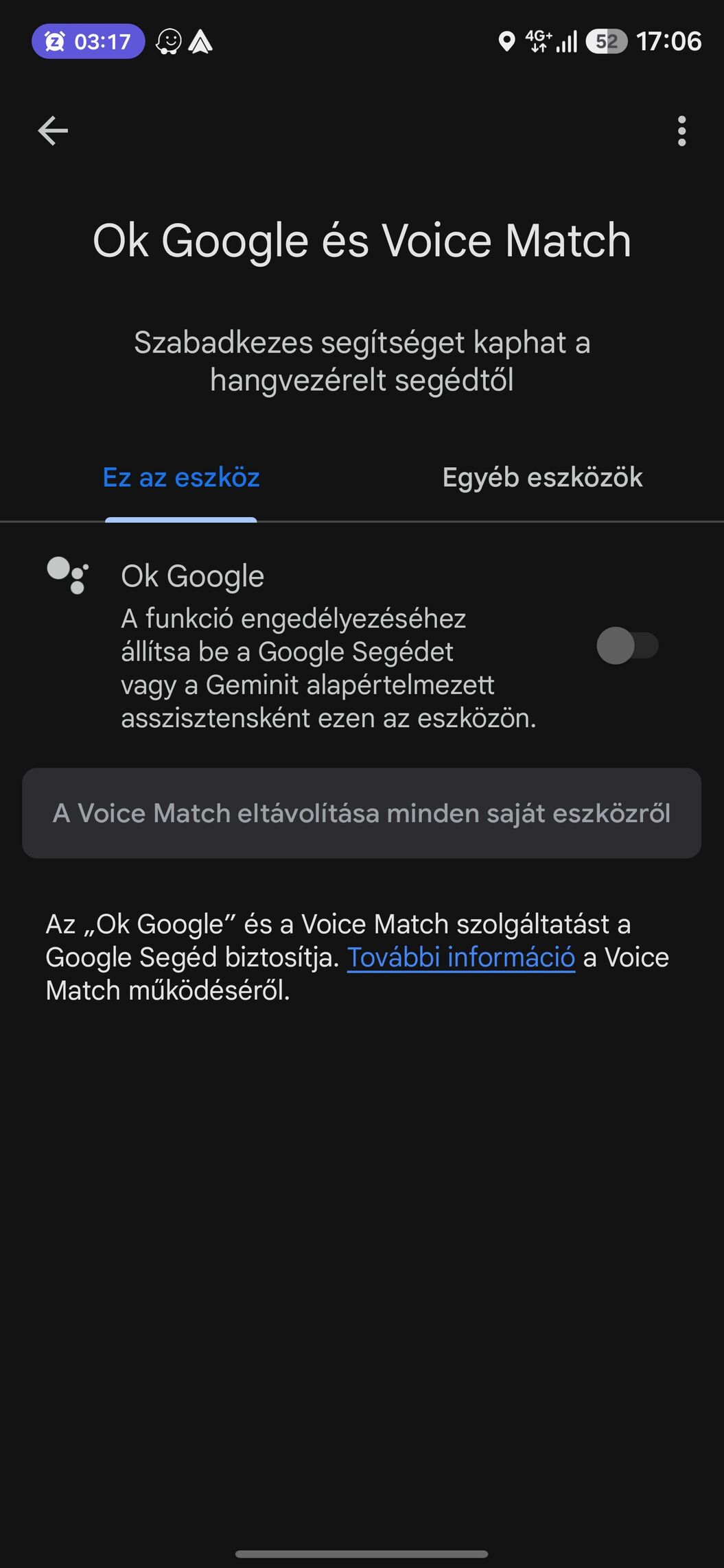Tap the 03:17 alarm pill
724x1568 pixels.
[89, 42]
